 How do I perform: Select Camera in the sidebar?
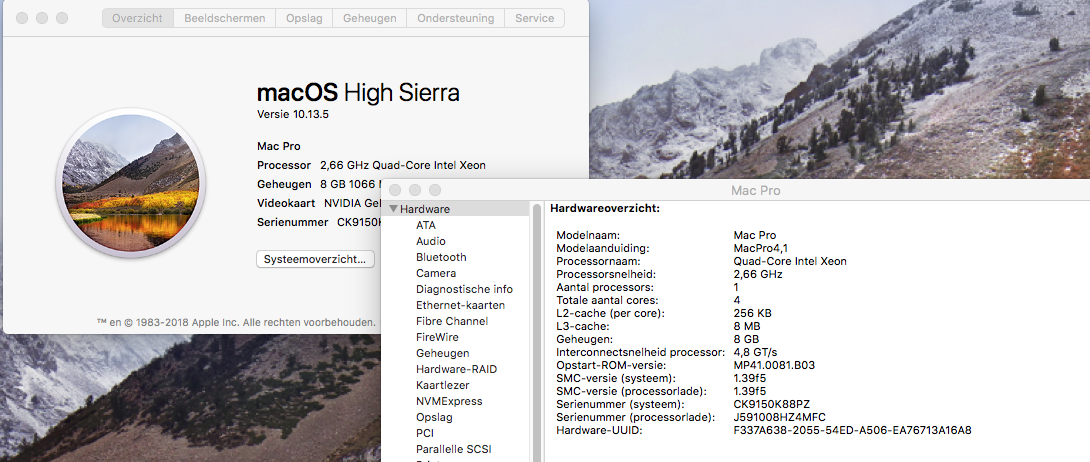click(436, 273)
